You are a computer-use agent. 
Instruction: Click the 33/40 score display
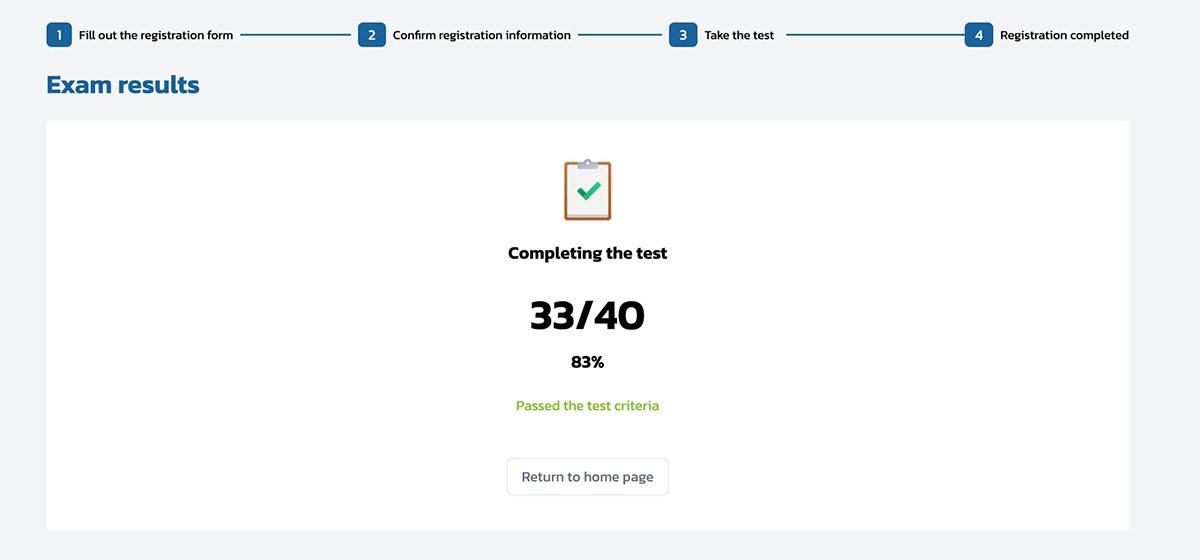(588, 316)
